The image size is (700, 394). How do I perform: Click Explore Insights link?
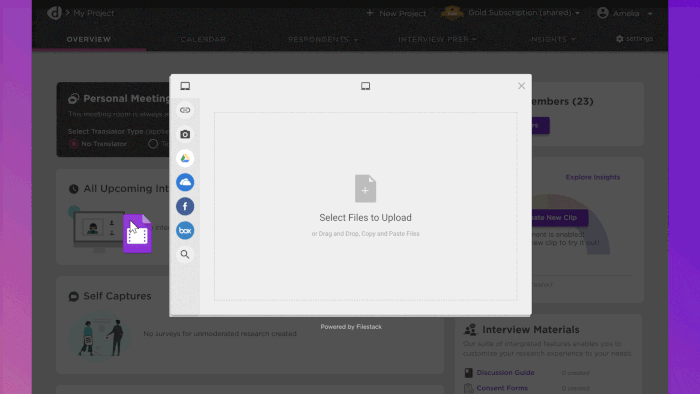(x=592, y=177)
